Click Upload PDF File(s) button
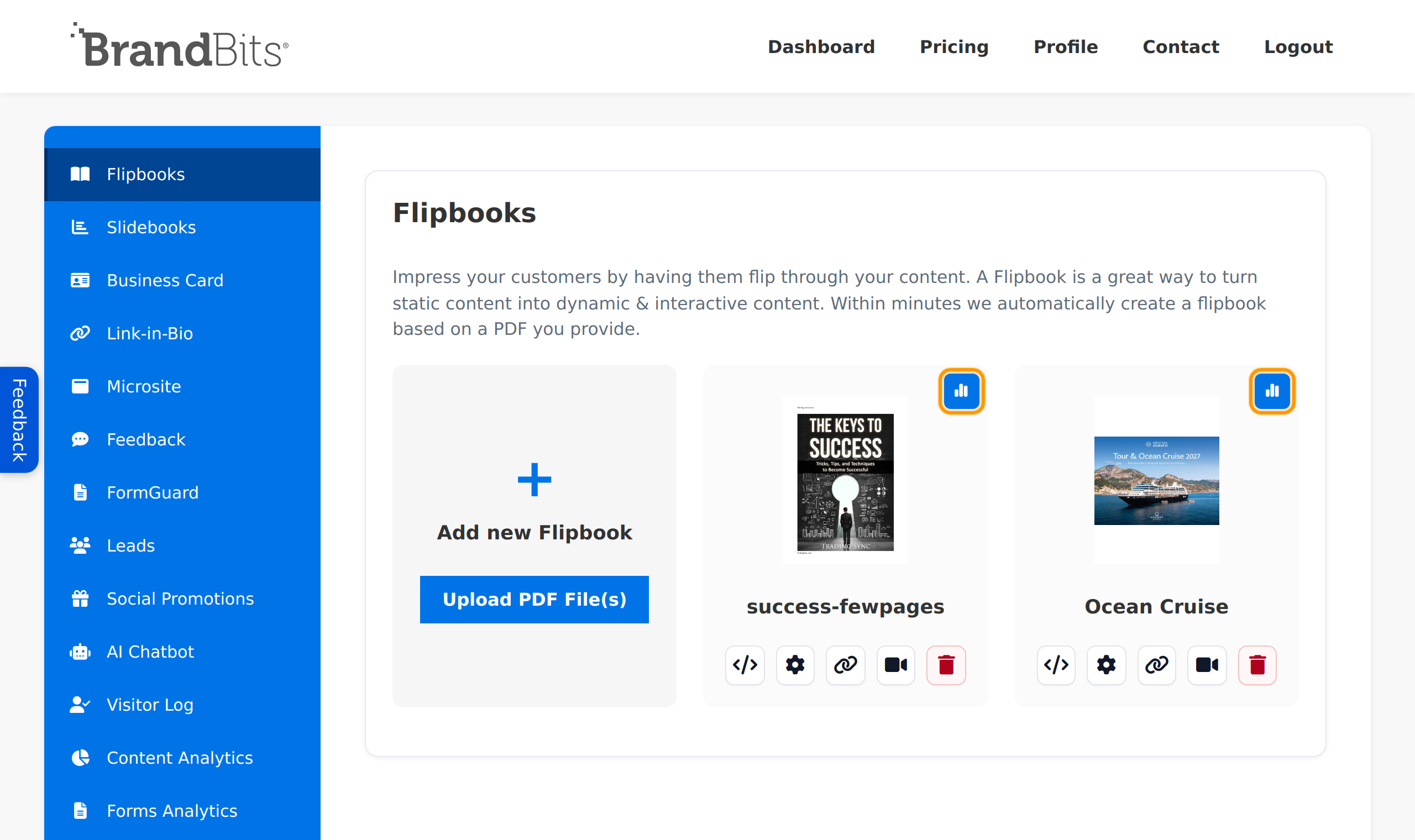The image size is (1415, 840). coord(534,600)
